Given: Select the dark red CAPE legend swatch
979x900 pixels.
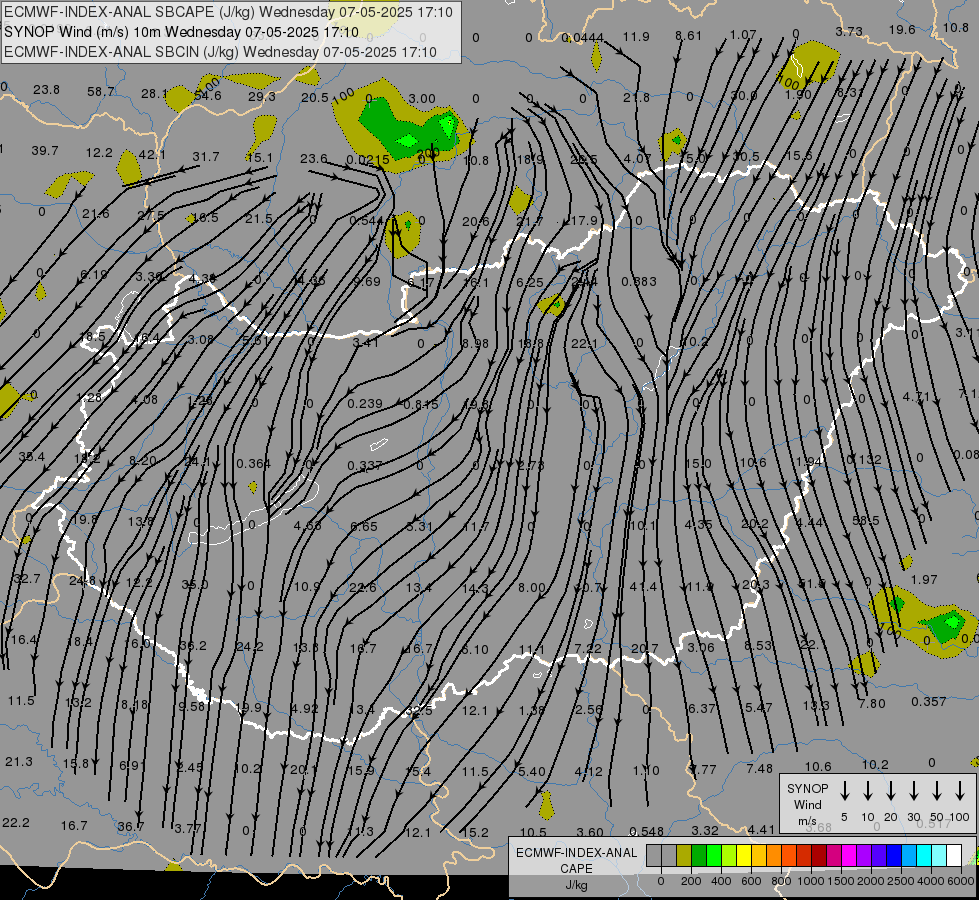Looking at the screenshot, I should (819, 856).
